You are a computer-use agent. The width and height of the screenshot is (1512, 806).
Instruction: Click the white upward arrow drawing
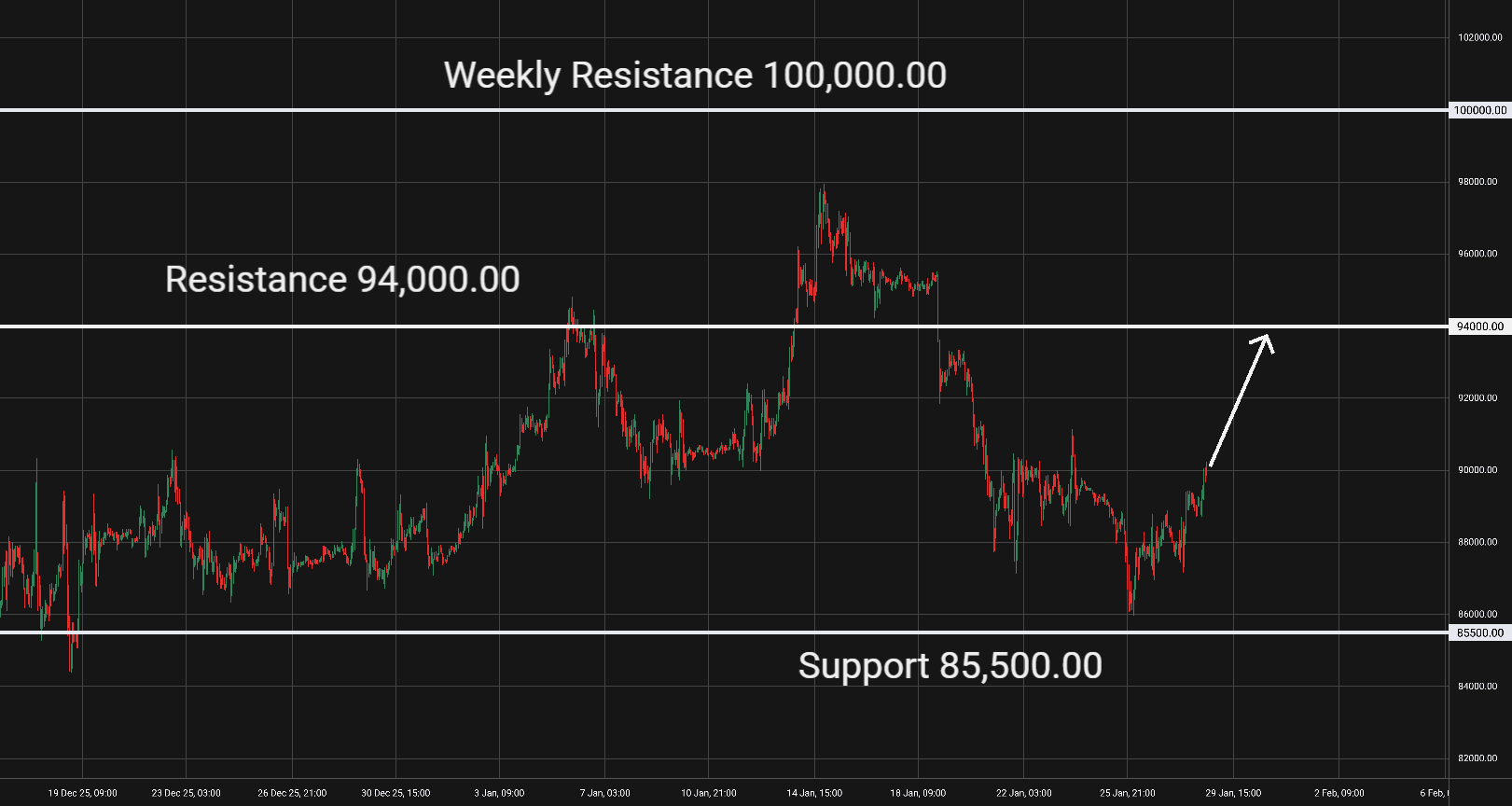tap(1240, 401)
